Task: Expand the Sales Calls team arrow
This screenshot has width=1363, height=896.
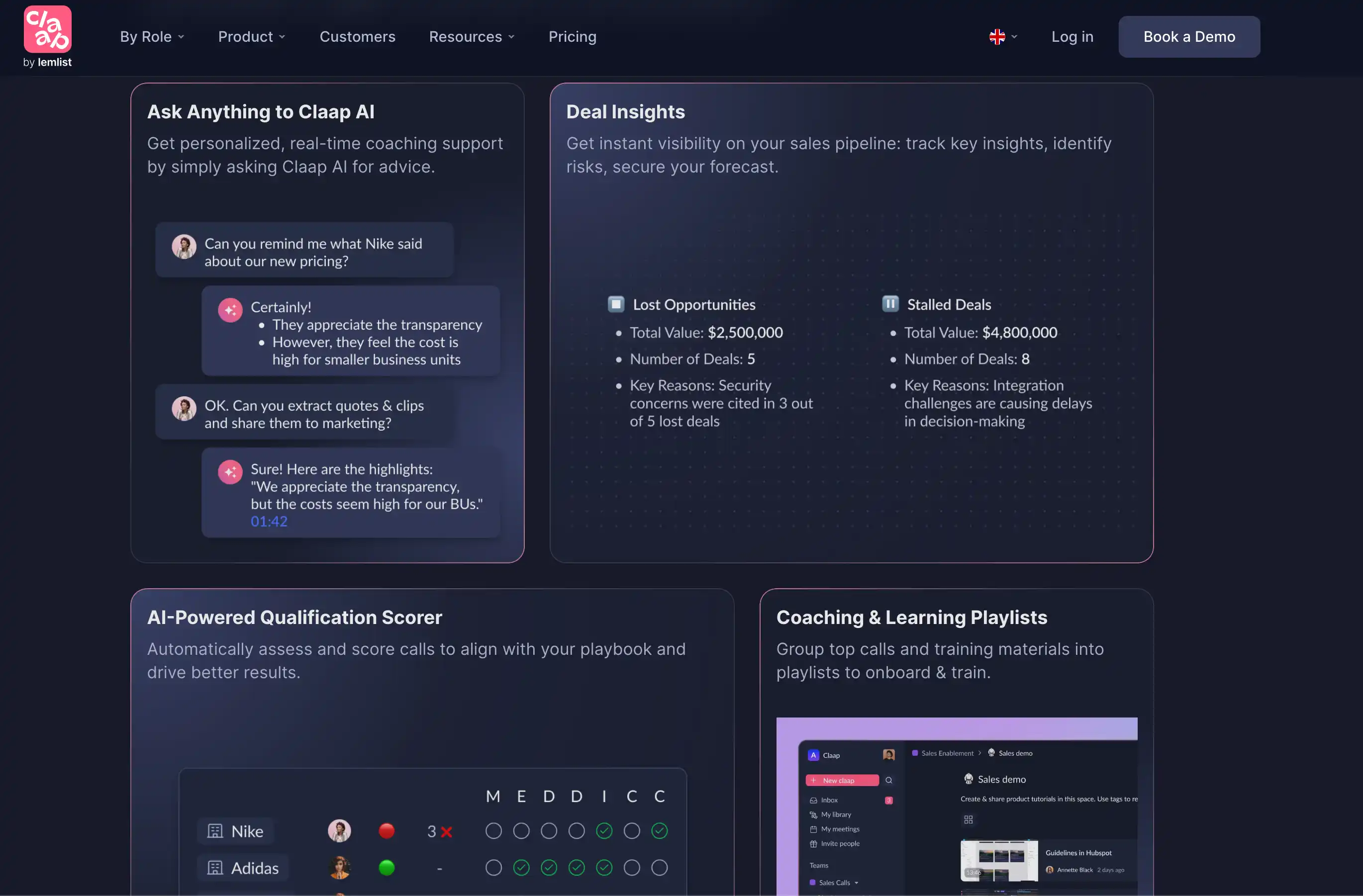Action: 857,883
